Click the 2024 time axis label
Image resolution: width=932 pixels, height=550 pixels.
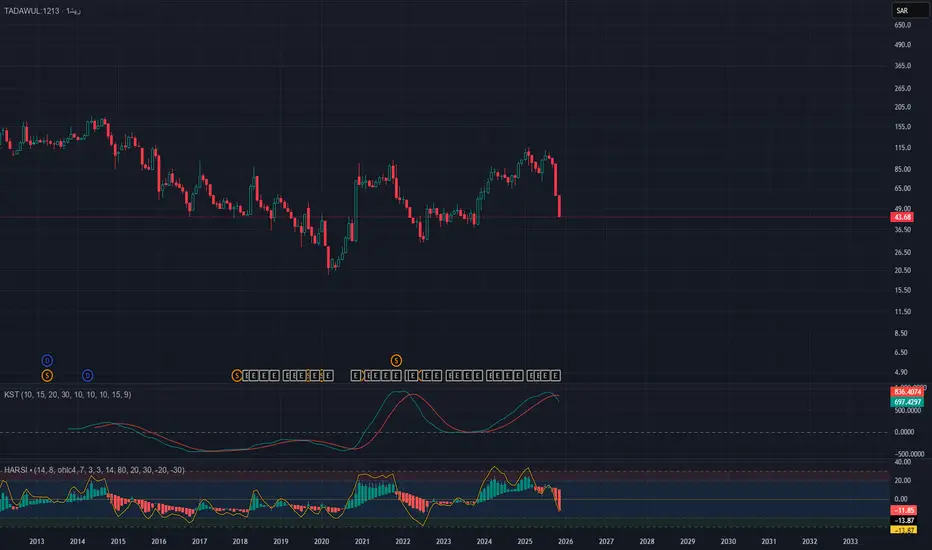point(484,541)
